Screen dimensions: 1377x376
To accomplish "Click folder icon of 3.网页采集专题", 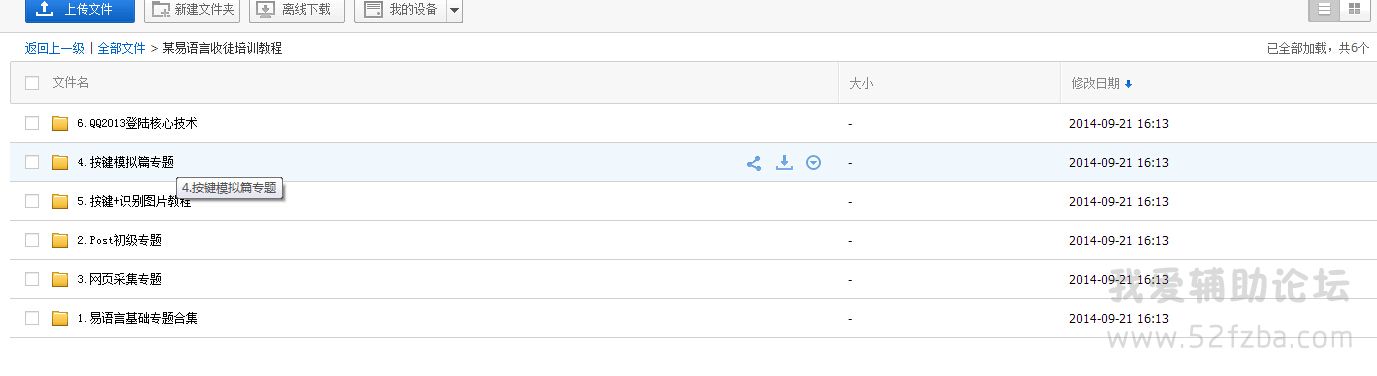I will pos(60,280).
